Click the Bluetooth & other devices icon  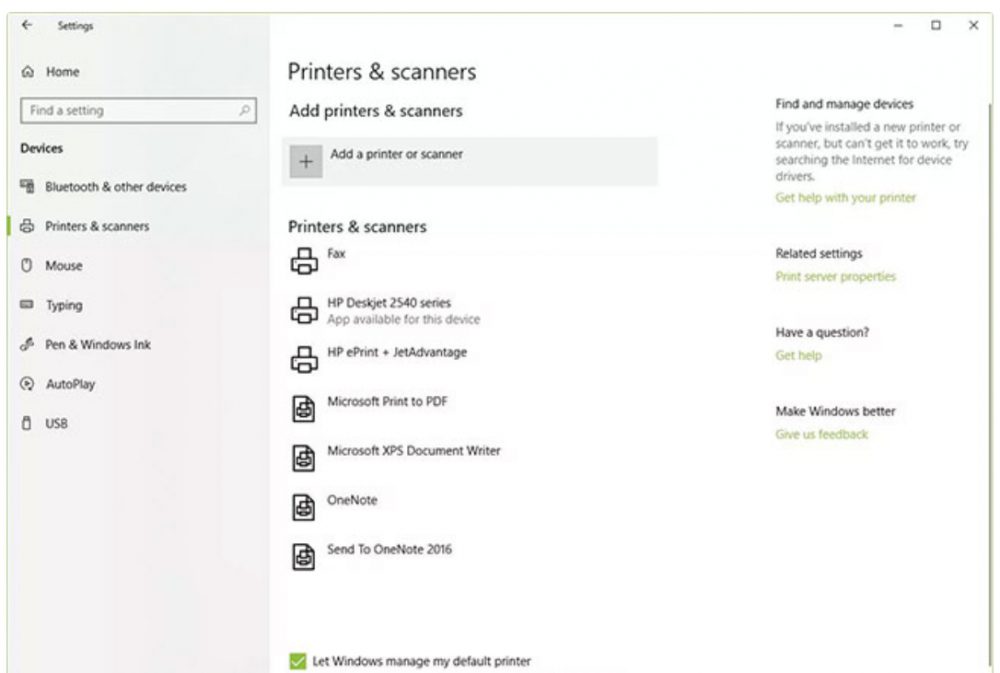tap(26, 187)
